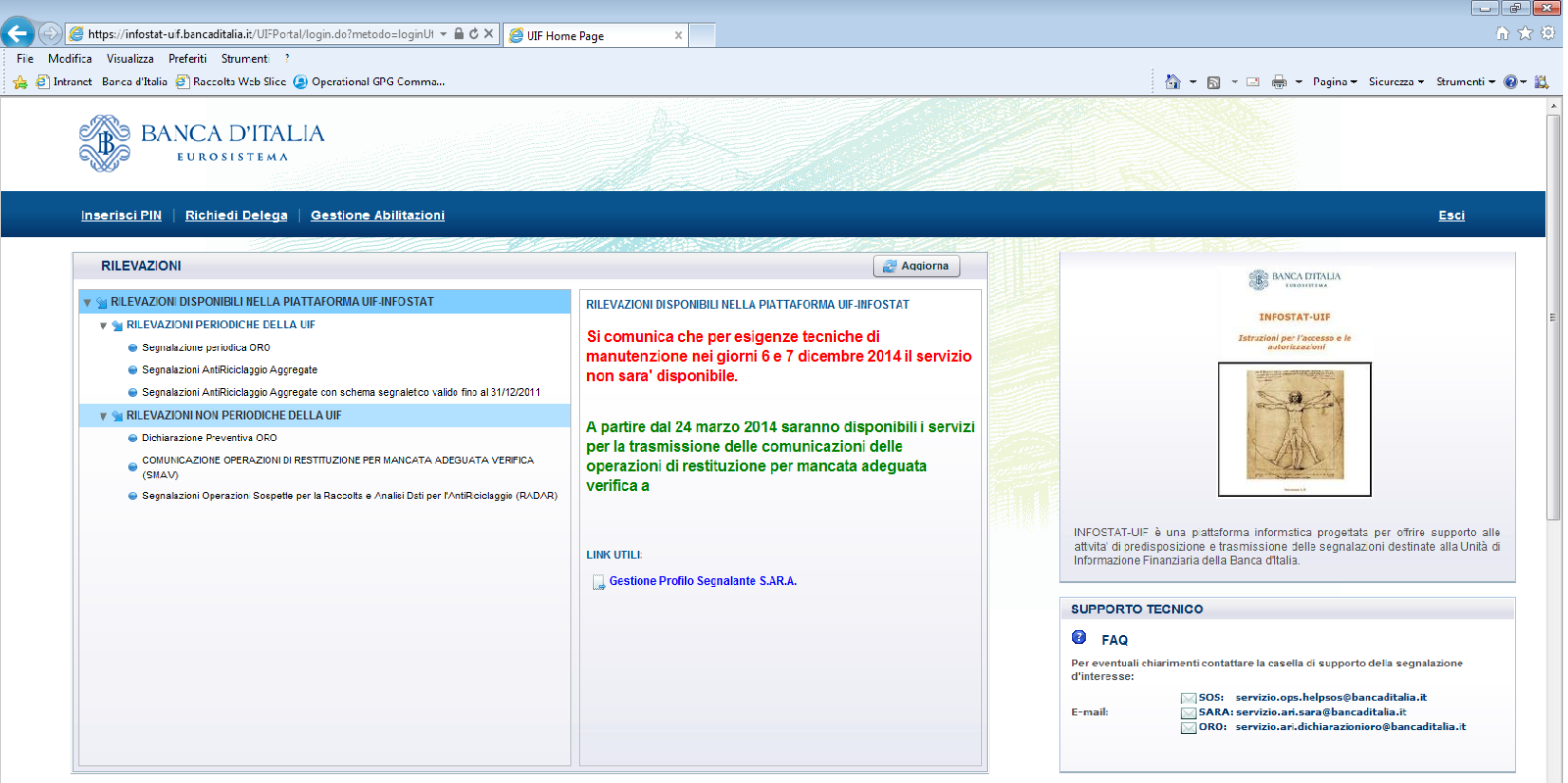Image resolution: width=1568 pixels, height=783 pixels.
Task: Click the Home icon in command bar
Action: click(1172, 82)
